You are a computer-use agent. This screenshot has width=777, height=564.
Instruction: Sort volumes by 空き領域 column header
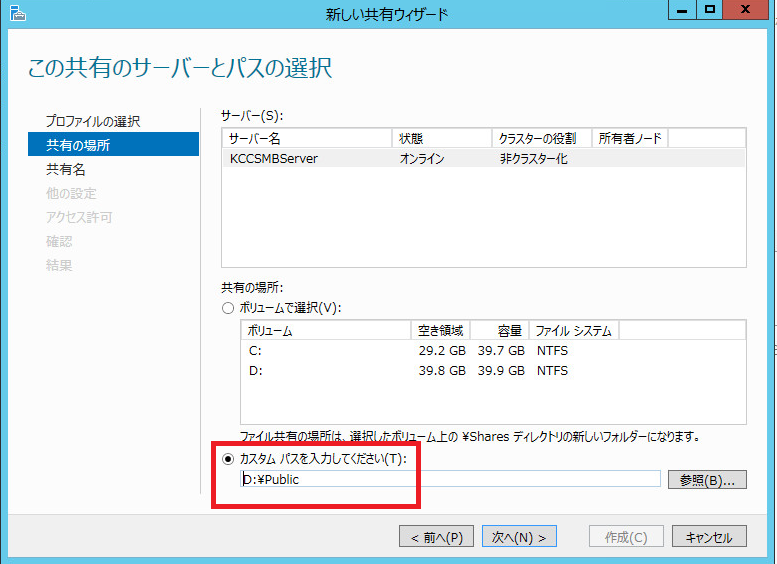441,331
